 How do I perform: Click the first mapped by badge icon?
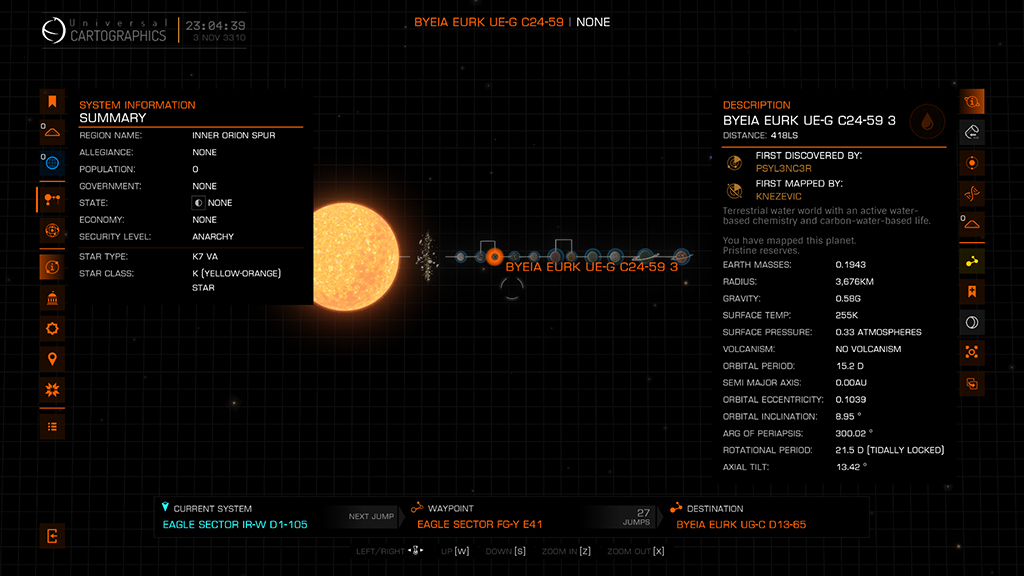(x=735, y=191)
